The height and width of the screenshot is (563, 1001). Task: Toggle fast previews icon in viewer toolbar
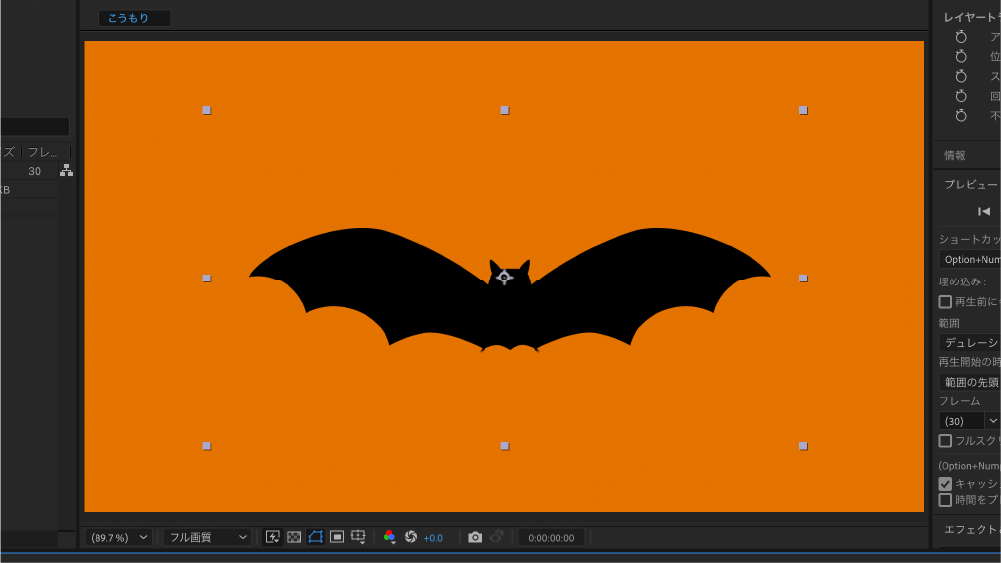point(272,537)
